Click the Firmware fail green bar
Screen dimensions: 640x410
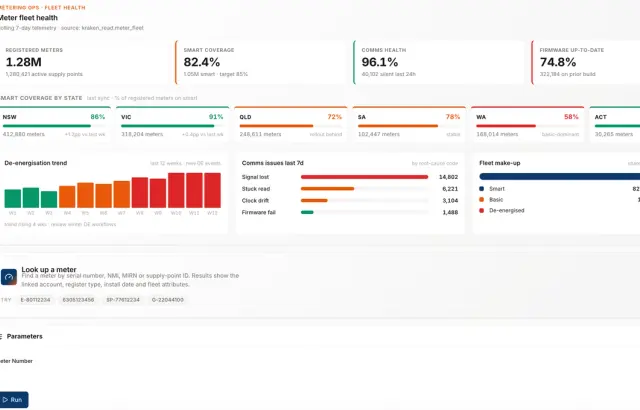pos(307,212)
